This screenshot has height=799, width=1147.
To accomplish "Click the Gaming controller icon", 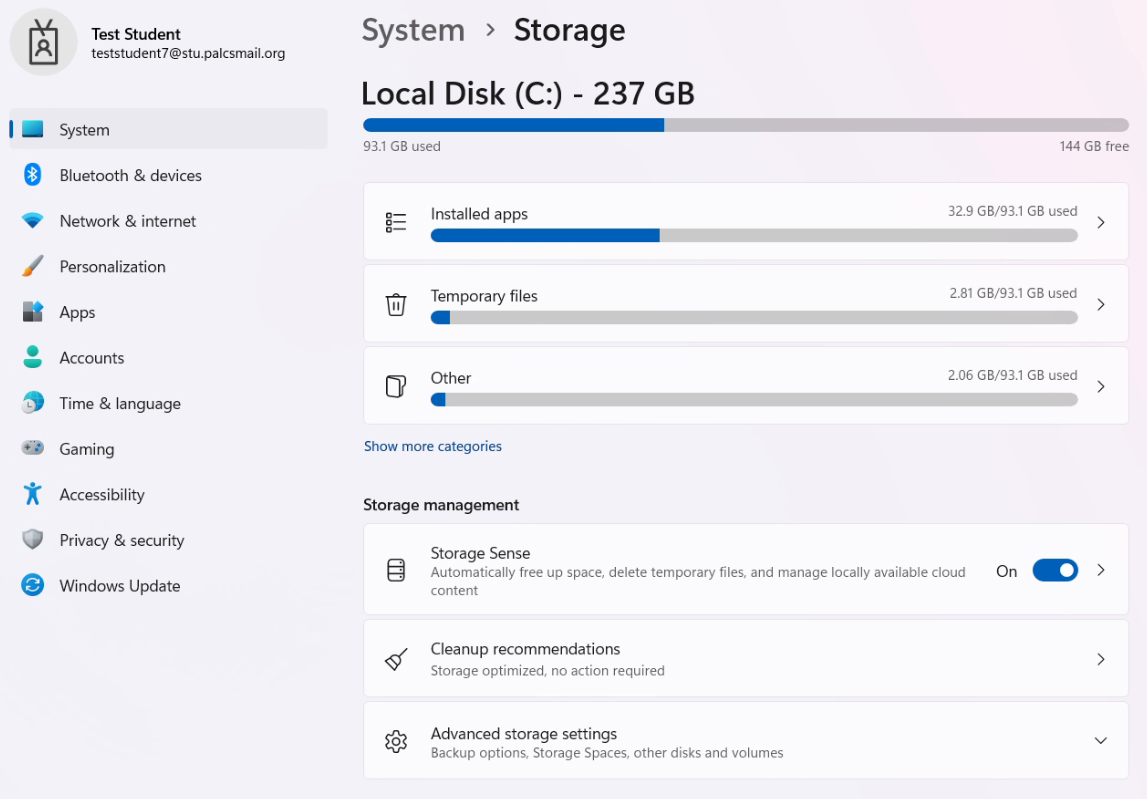I will coord(32,448).
